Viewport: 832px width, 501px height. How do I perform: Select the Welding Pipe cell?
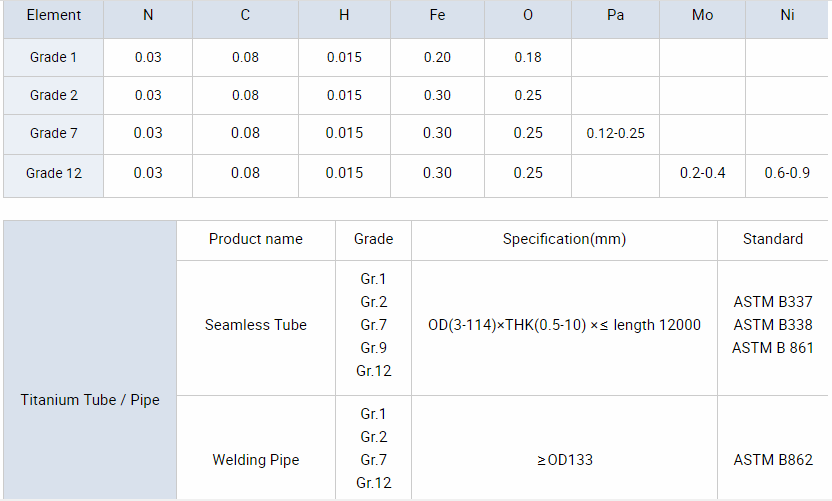coord(255,460)
